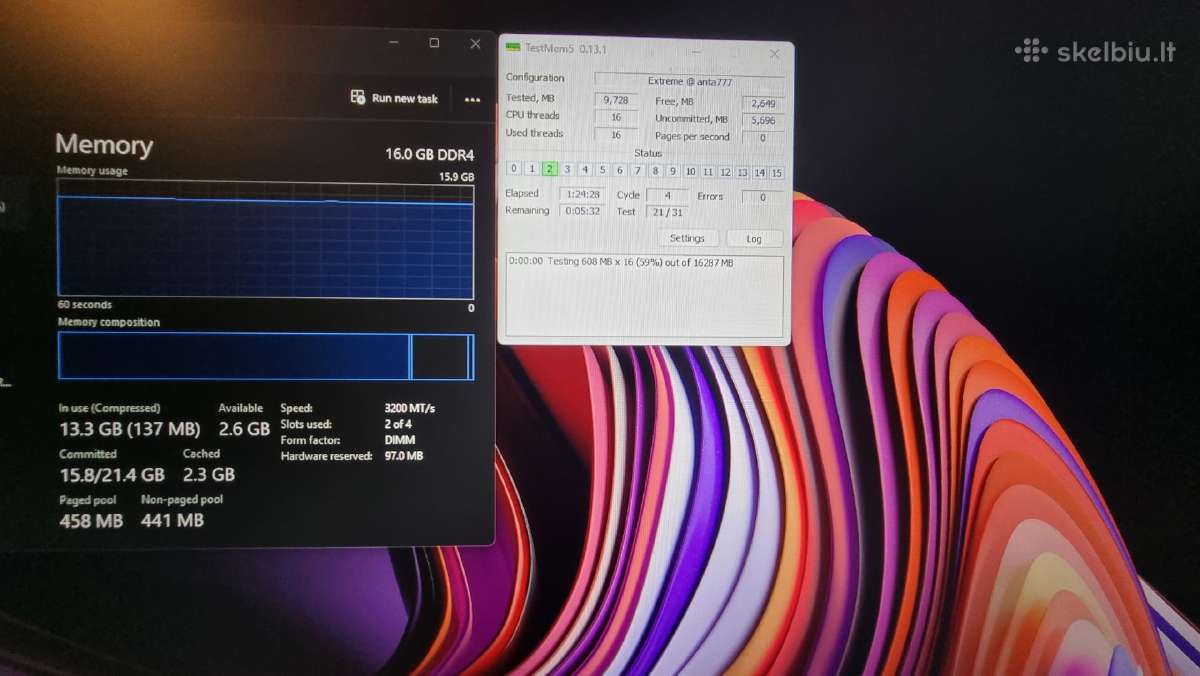Click the Hardware reserved value 97.0 MB
Image resolution: width=1200 pixels, height=676 pixels.
[404, 456]
